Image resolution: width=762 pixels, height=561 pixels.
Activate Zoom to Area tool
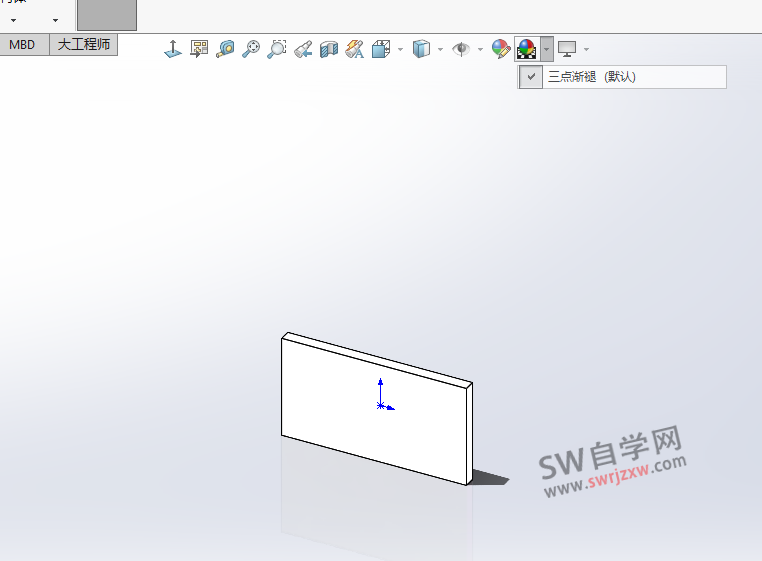[277, 49]
